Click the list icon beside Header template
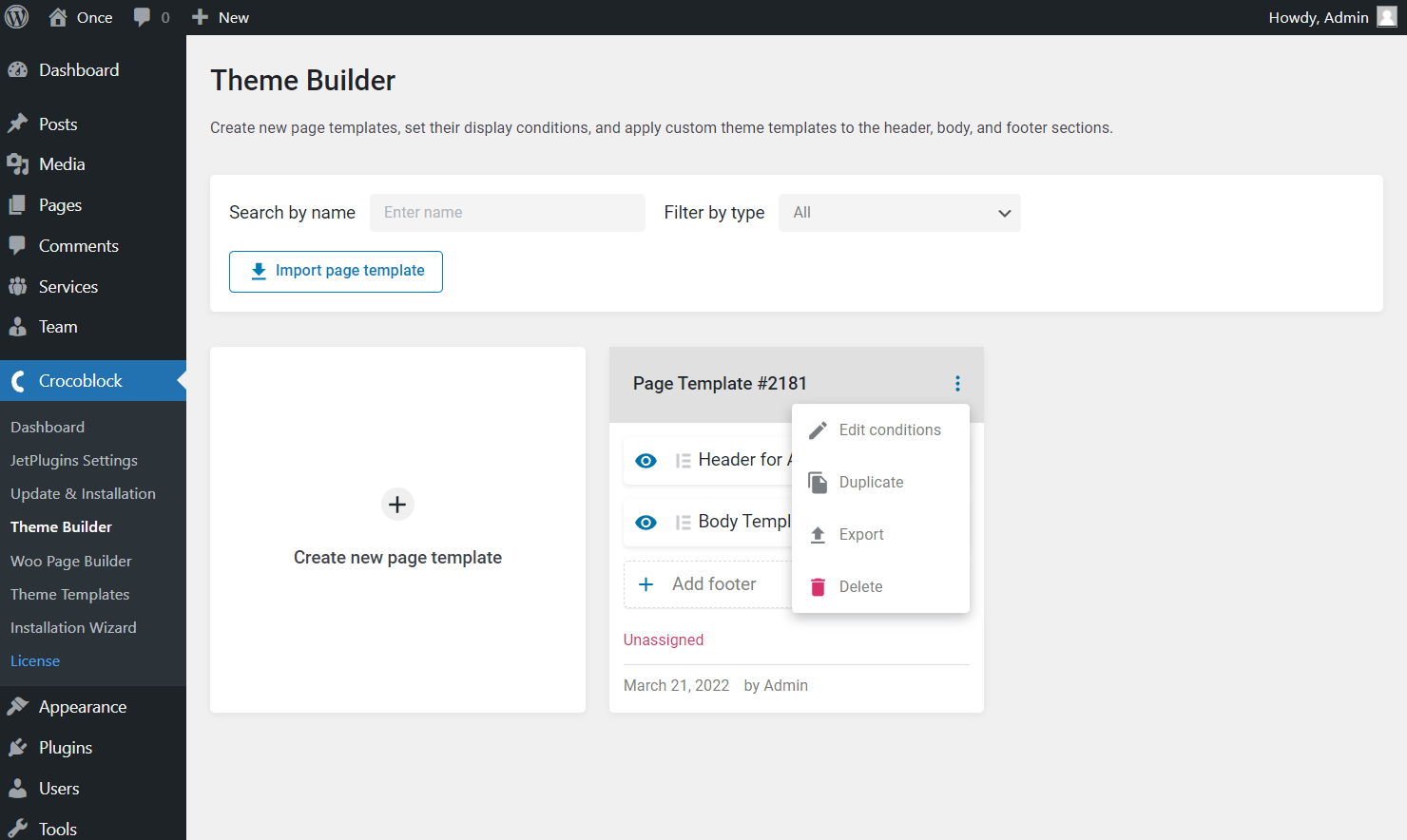This screenshot has width=1407, height=840. pyautogui.click(x=683, y=461)
